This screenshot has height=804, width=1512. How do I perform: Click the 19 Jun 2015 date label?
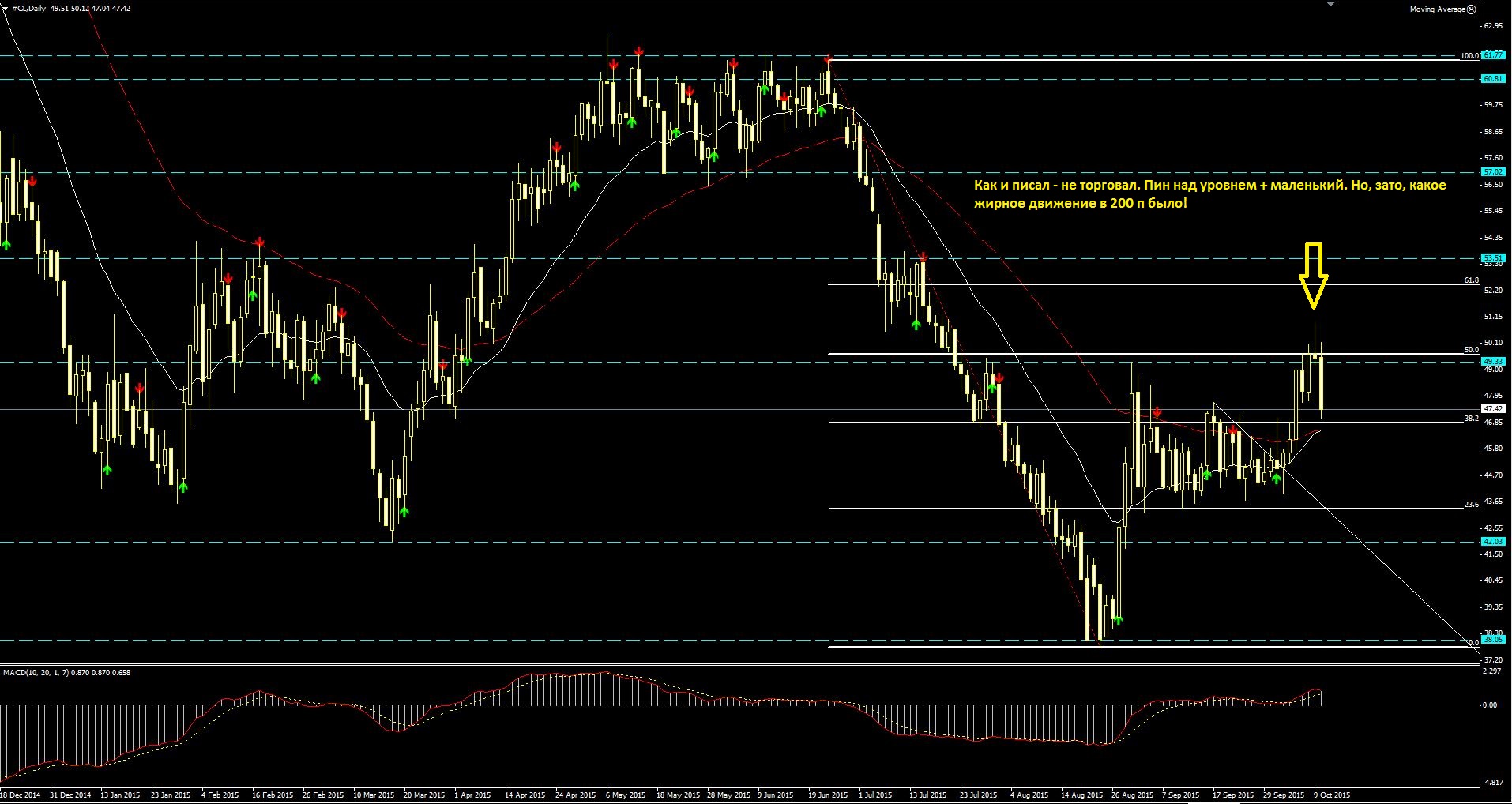pyautogui.click(x=828, y=795)
